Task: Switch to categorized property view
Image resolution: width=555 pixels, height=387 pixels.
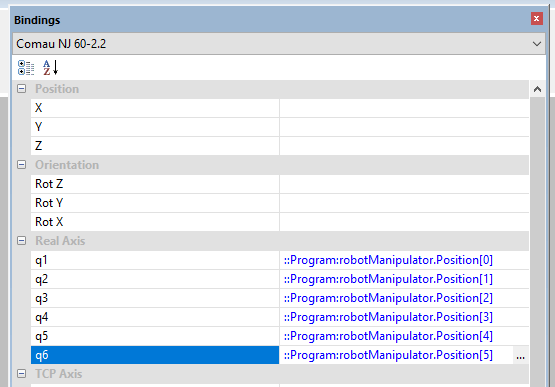Action: (x=26, y=68)
